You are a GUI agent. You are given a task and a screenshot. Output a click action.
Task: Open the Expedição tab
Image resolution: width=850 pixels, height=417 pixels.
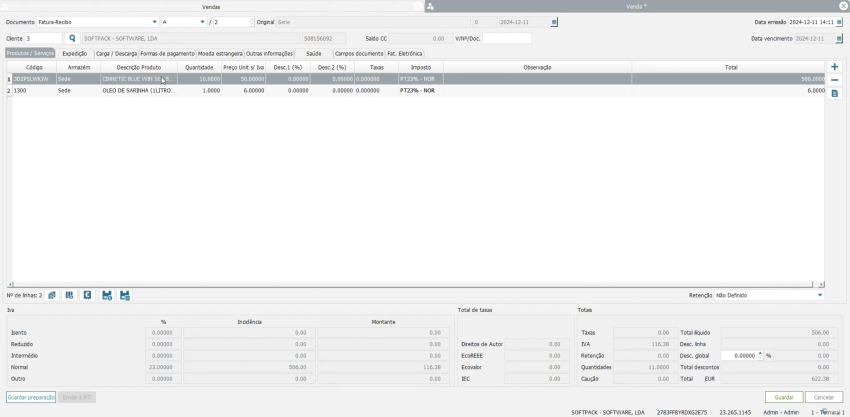point(75,53)
